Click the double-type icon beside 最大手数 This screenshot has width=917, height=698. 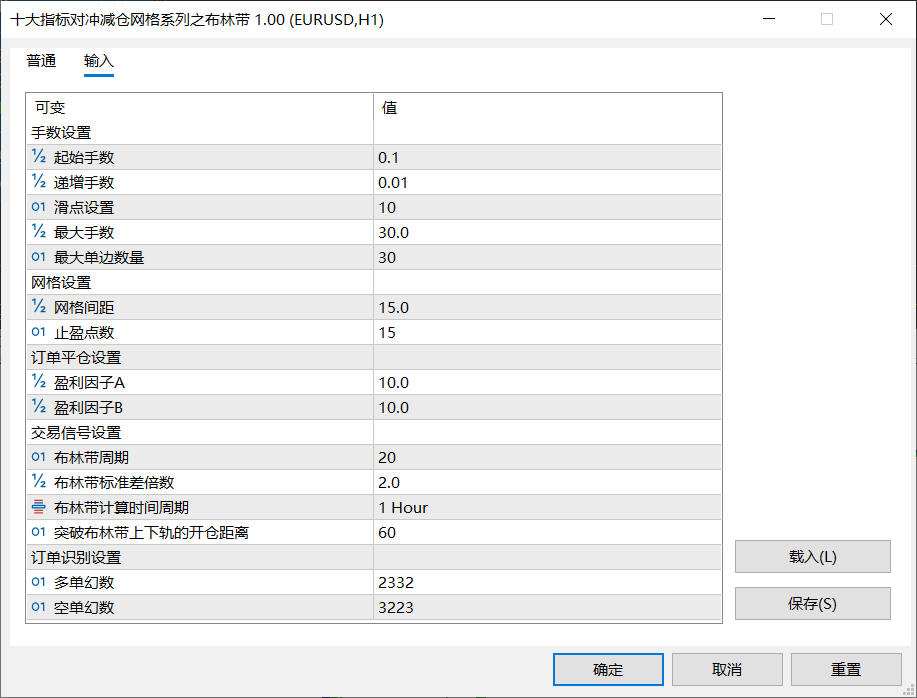tap(39, 232)
